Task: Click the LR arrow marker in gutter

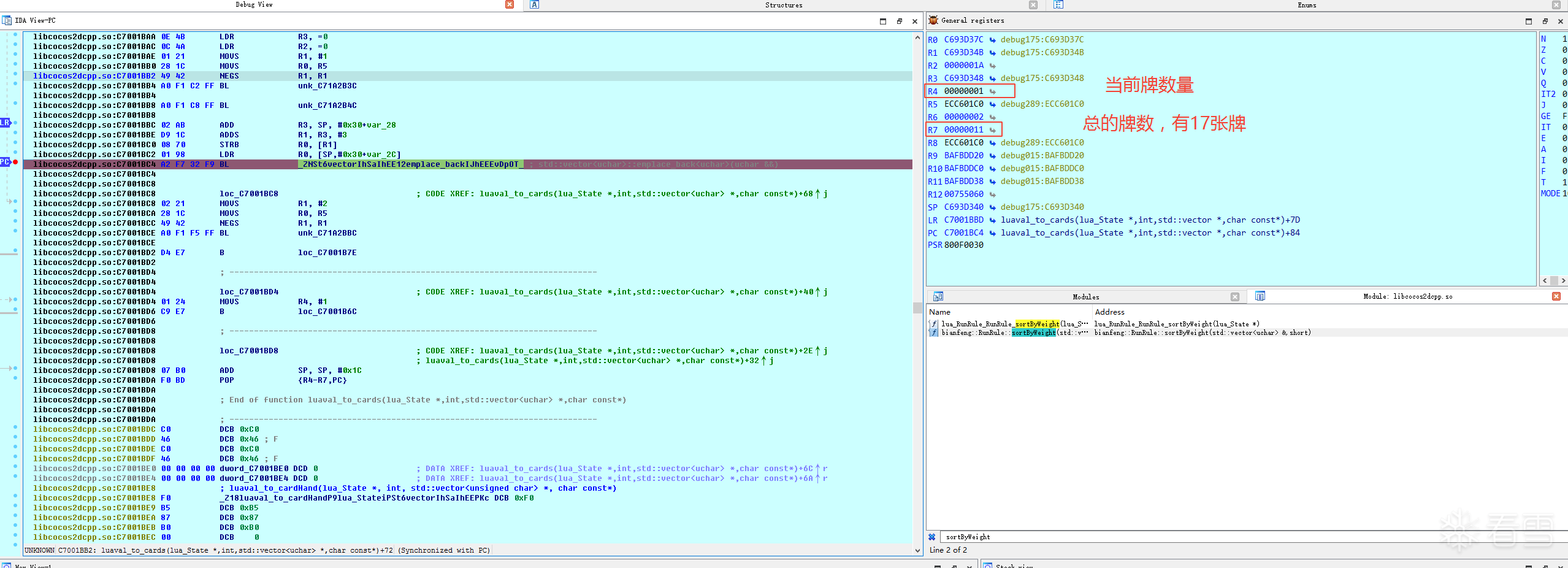Action: [5, 123]
